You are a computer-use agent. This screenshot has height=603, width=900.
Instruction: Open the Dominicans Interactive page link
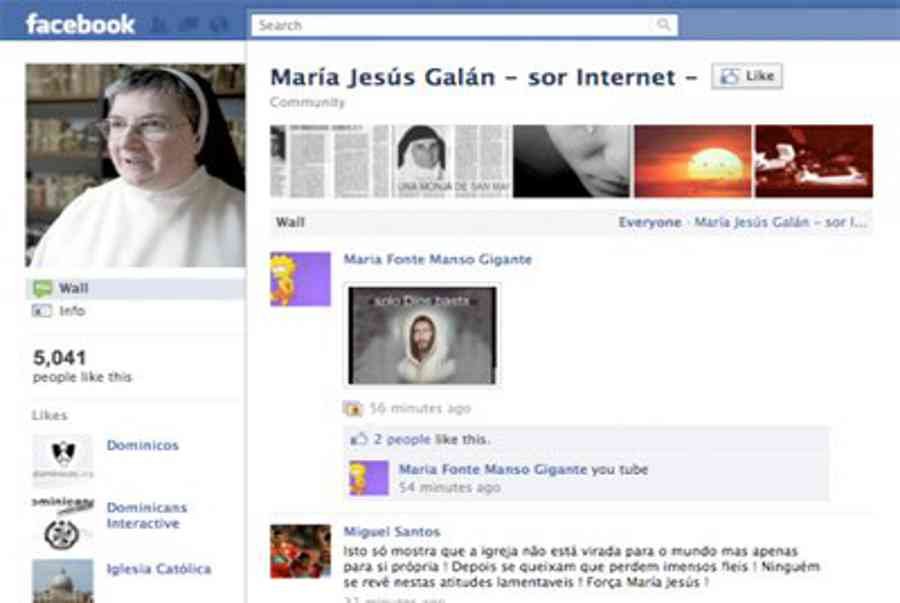coord(147,515)
